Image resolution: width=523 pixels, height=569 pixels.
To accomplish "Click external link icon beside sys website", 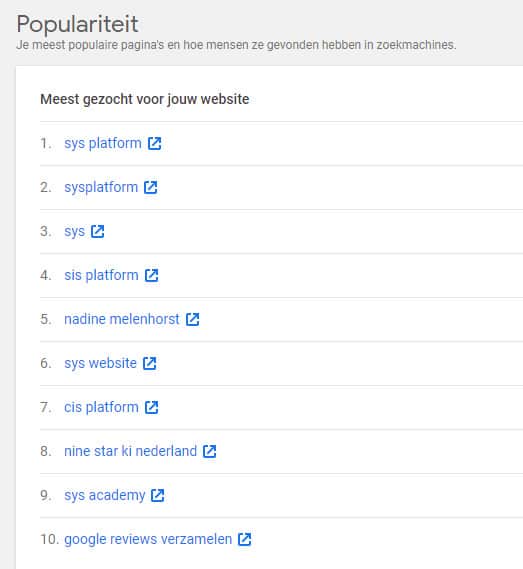I will click(150, 363).
